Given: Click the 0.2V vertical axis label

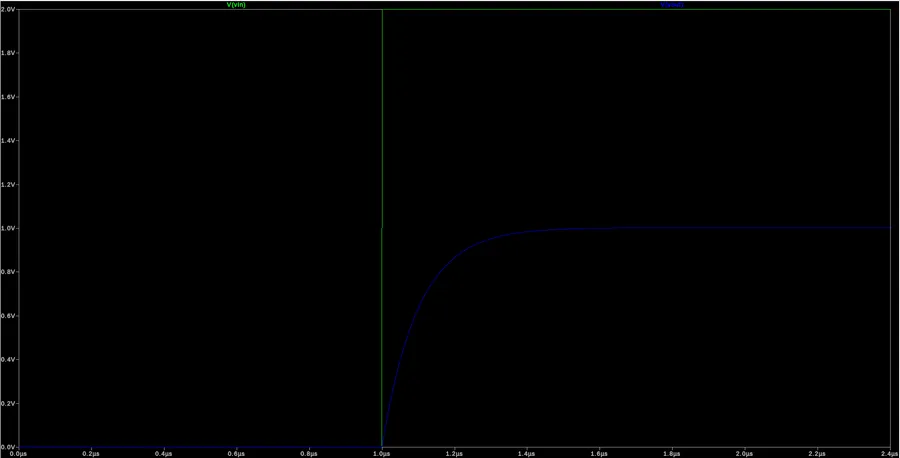Looking at the screenshot, I should (7, 403).
